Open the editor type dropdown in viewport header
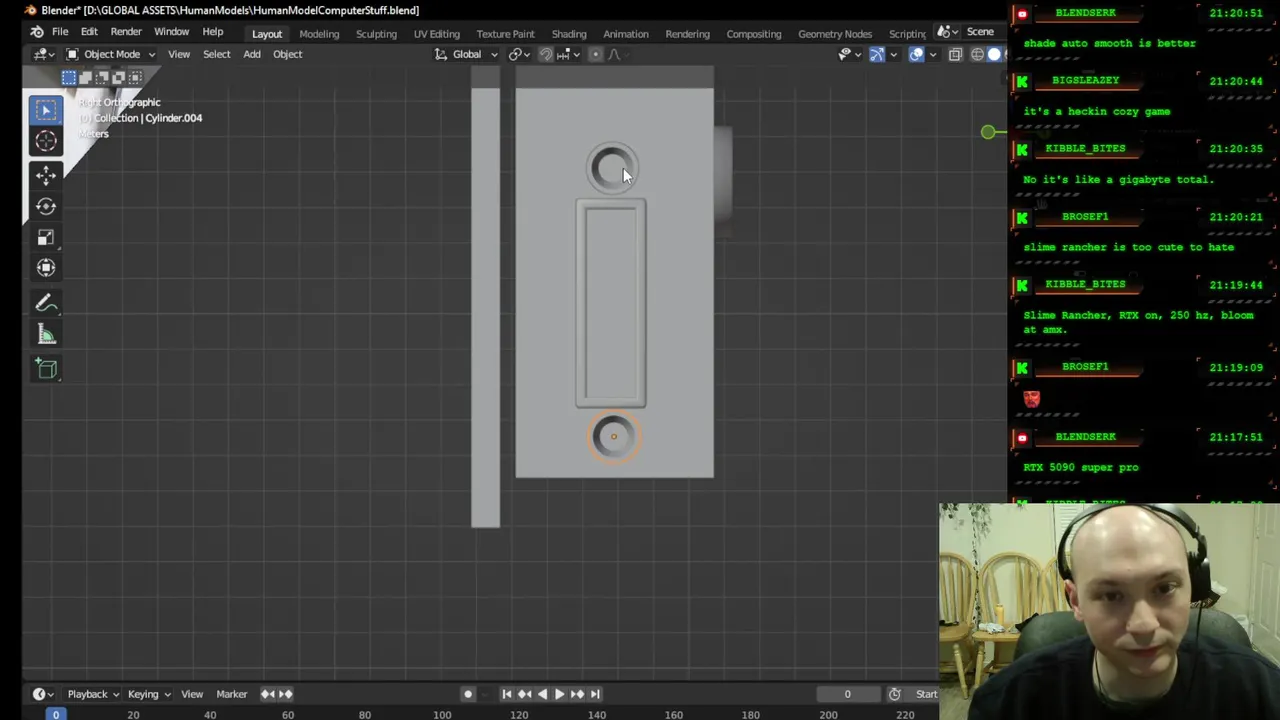1280x720 pixels. click(43, 54)
